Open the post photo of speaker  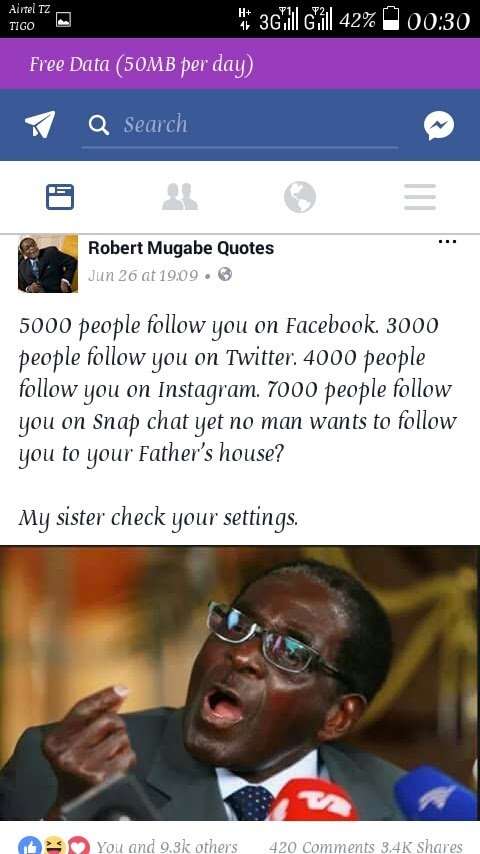click(x=240, y=683)
